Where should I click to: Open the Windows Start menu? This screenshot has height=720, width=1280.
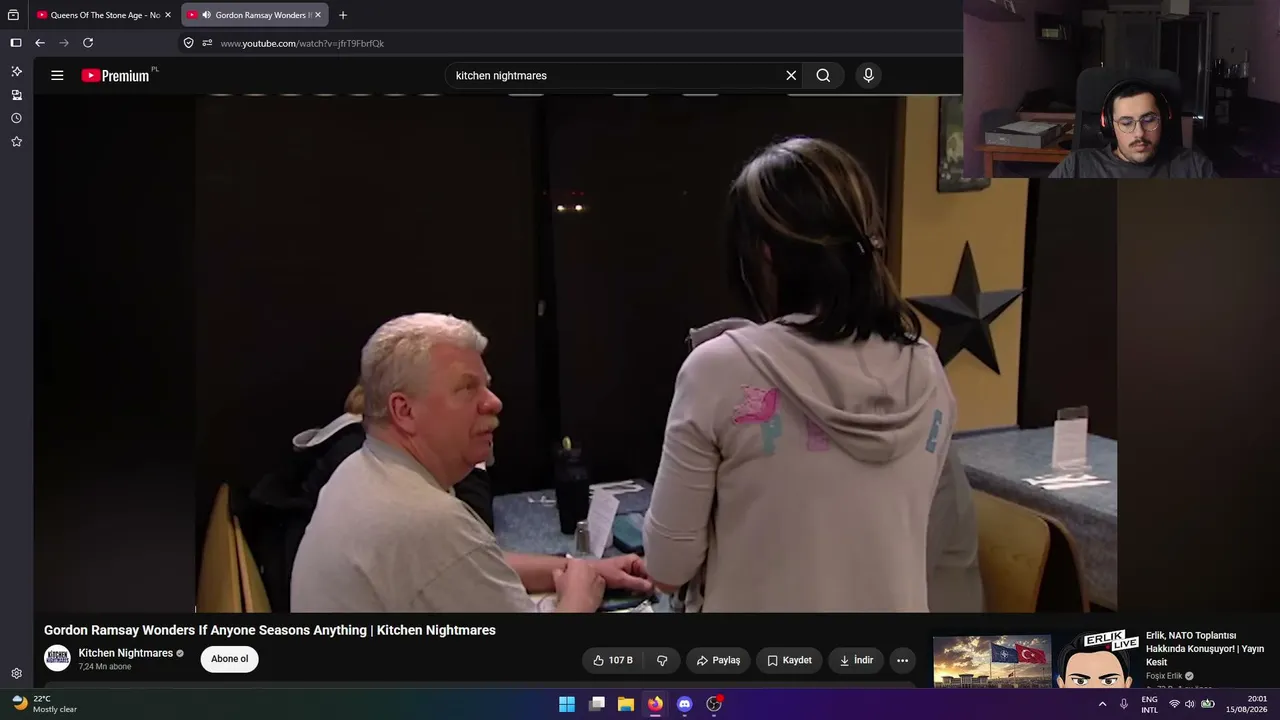click(x=567, y=704)
